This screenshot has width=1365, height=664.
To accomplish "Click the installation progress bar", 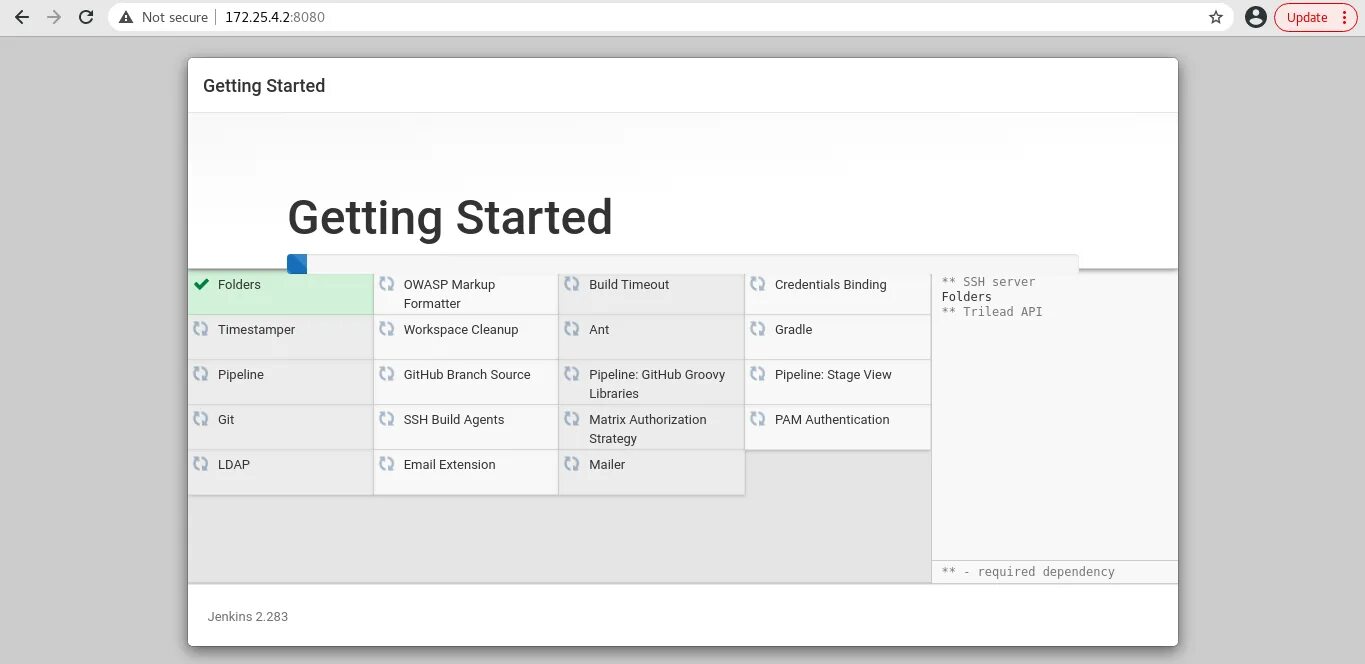I will [x=682, y=264].
